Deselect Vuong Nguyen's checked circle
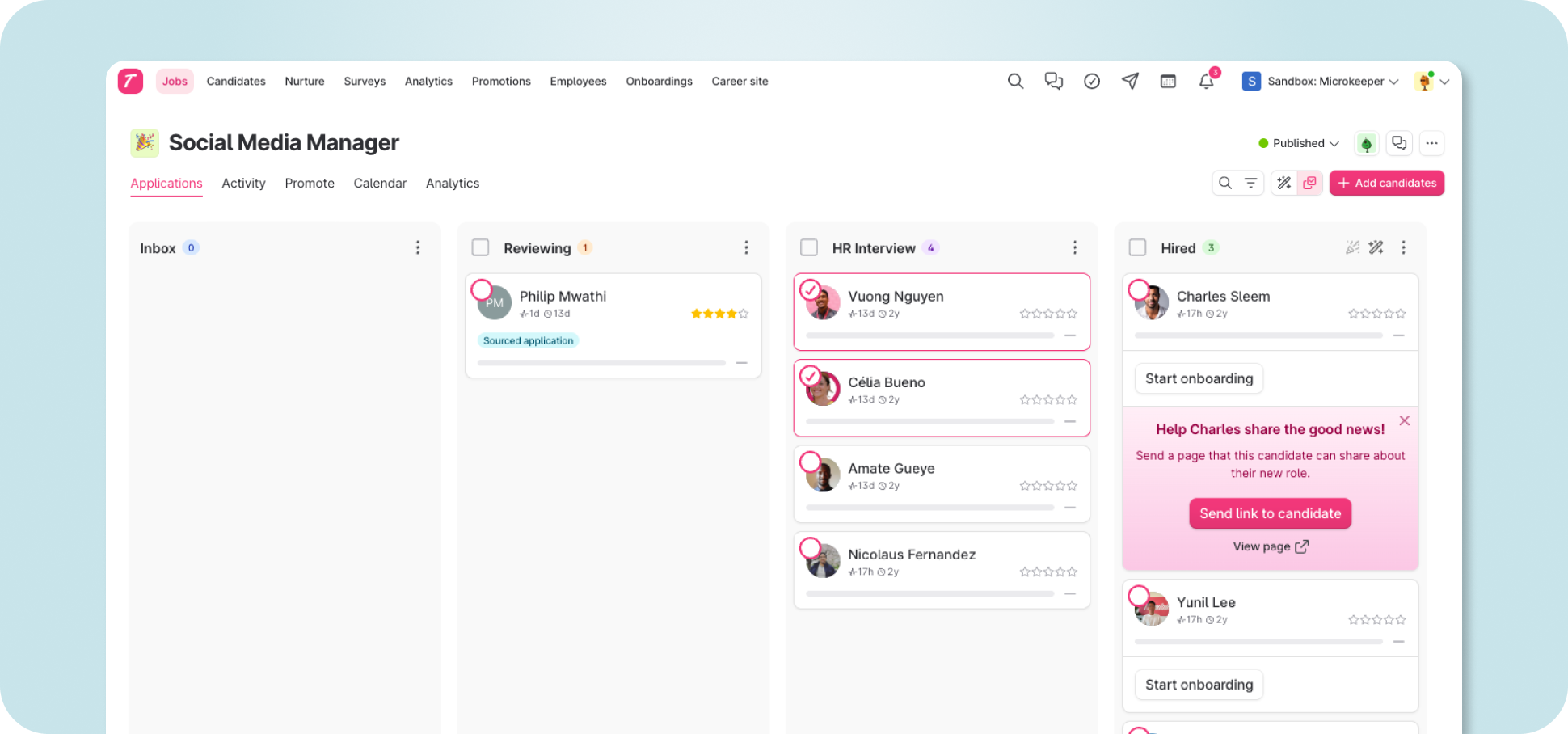This screenshot has height=734, width=1568. tap(810, 289)
